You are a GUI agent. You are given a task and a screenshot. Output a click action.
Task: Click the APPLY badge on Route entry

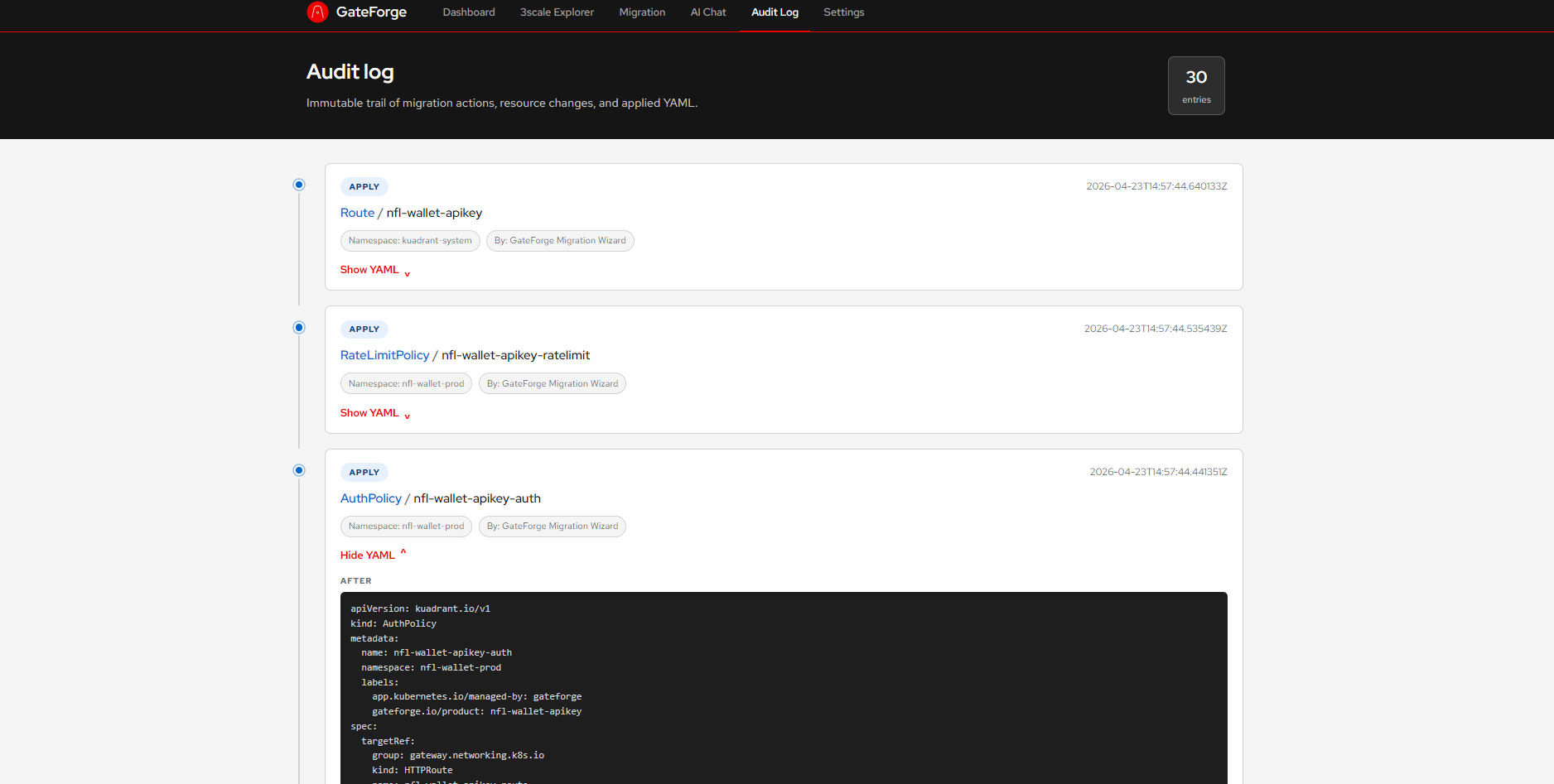click(364, 187)
